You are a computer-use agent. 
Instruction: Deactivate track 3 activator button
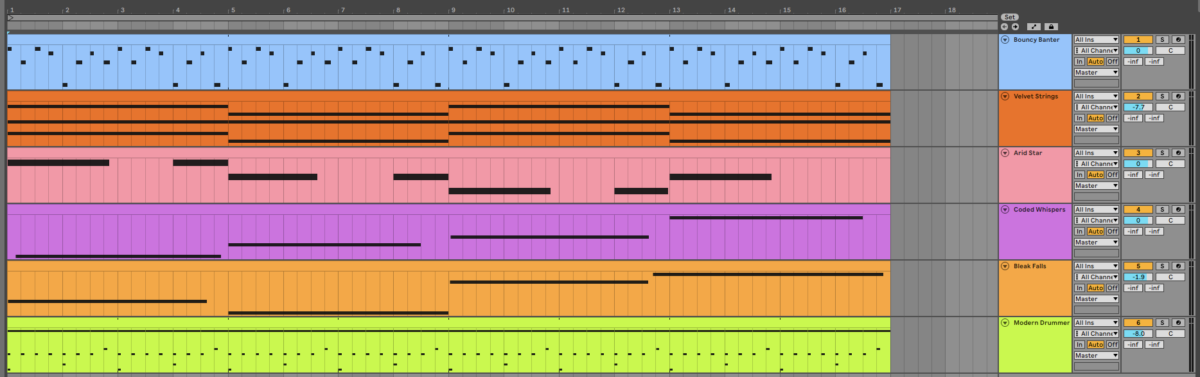click(1138, 153)
